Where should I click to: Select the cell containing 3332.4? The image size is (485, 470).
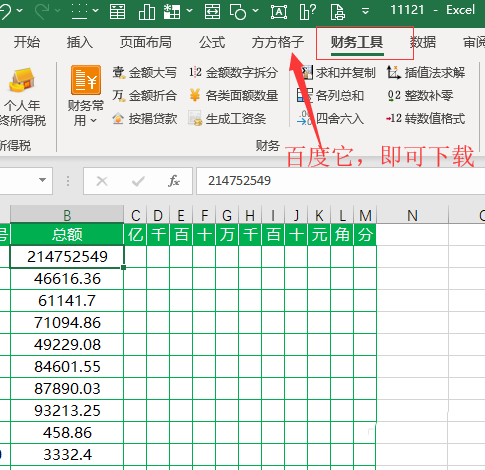67,455
